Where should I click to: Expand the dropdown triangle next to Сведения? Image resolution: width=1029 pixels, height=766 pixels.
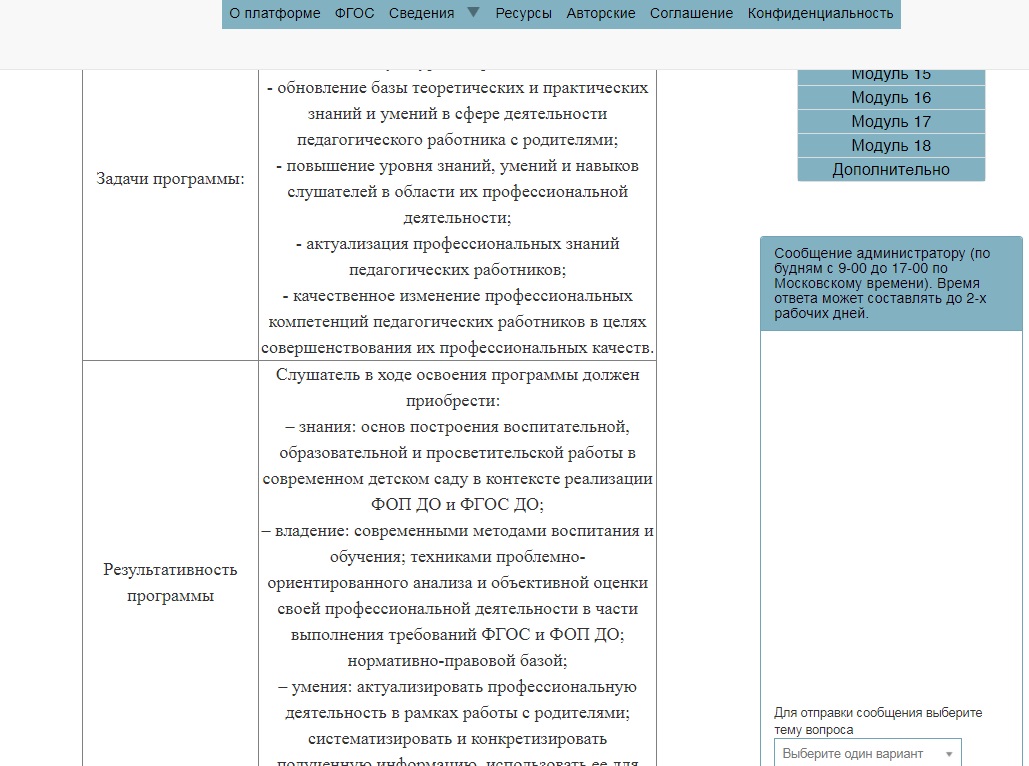click(x=474, y=12)
